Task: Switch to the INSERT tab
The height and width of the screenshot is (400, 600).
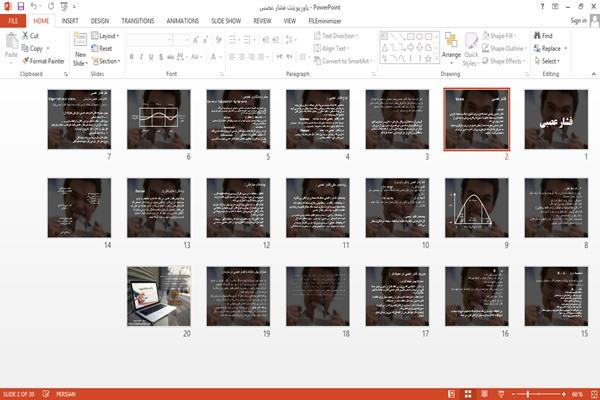Action: coord(70,21)
